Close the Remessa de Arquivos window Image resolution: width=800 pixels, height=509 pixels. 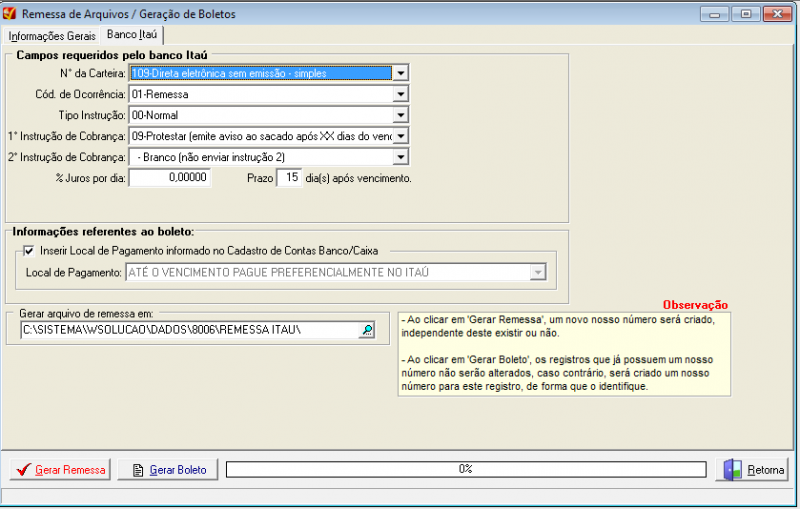(777, 14)
